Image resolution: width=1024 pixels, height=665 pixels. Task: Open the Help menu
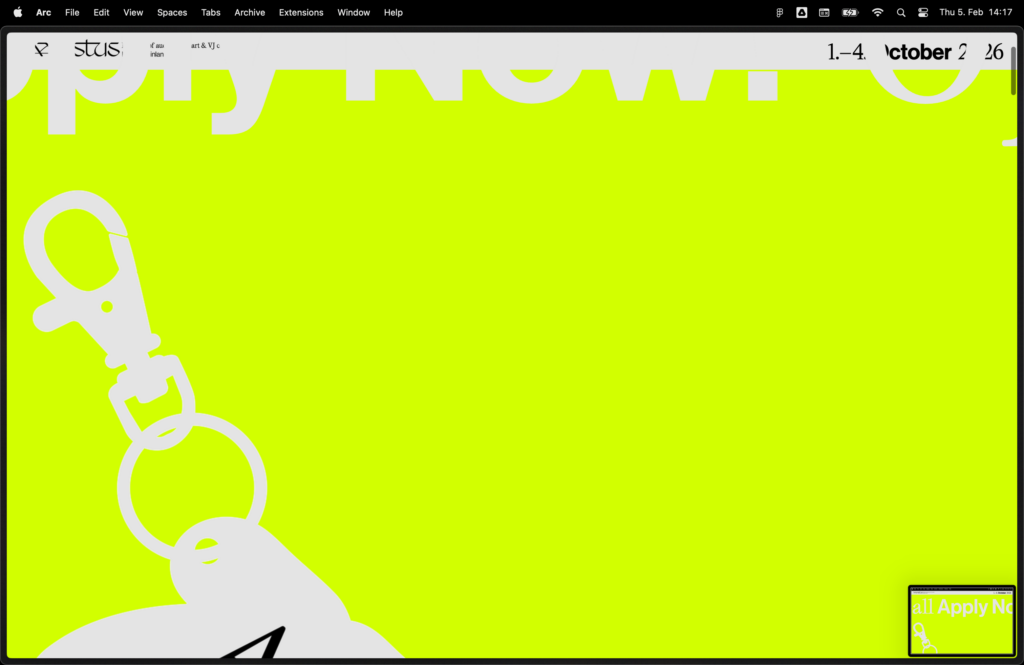(x=393, y=12)
